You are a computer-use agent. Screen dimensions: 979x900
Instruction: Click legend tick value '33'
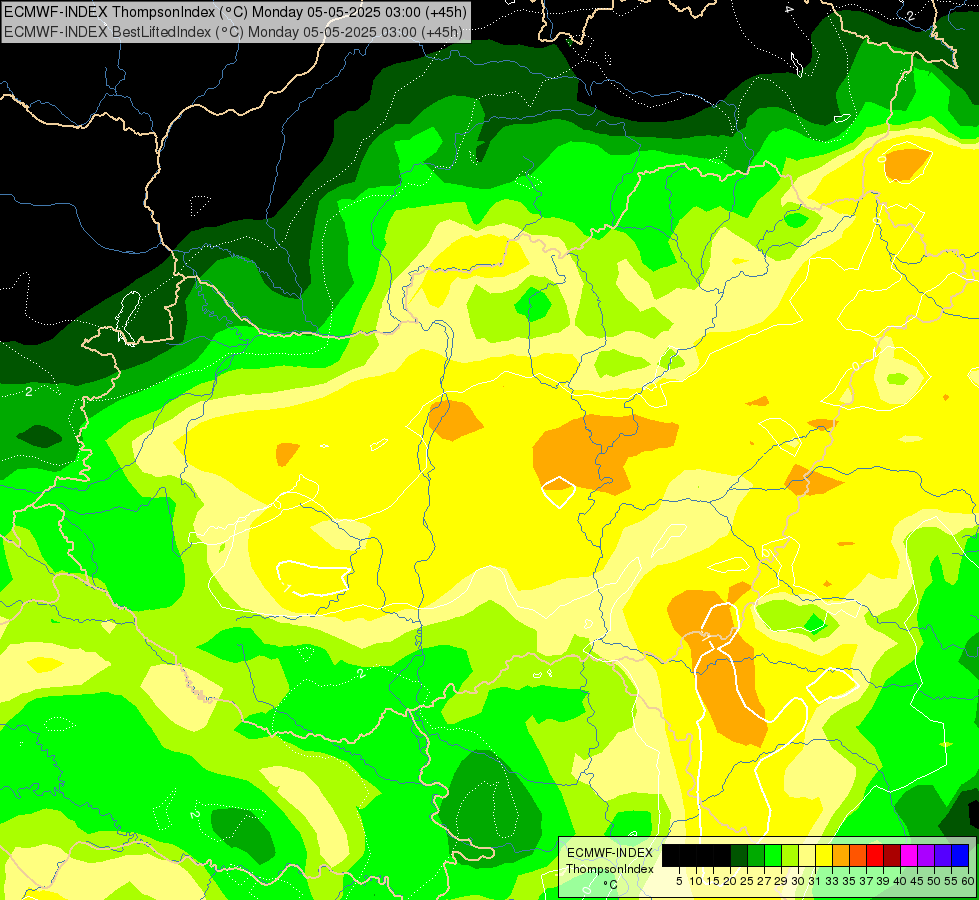[832, 881]
